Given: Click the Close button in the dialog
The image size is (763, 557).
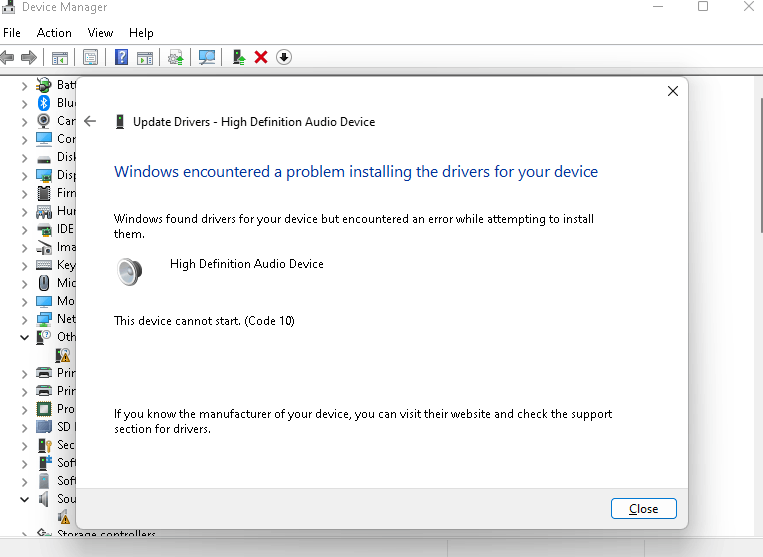Looking at the screenshot, I should tap(643, 508).
